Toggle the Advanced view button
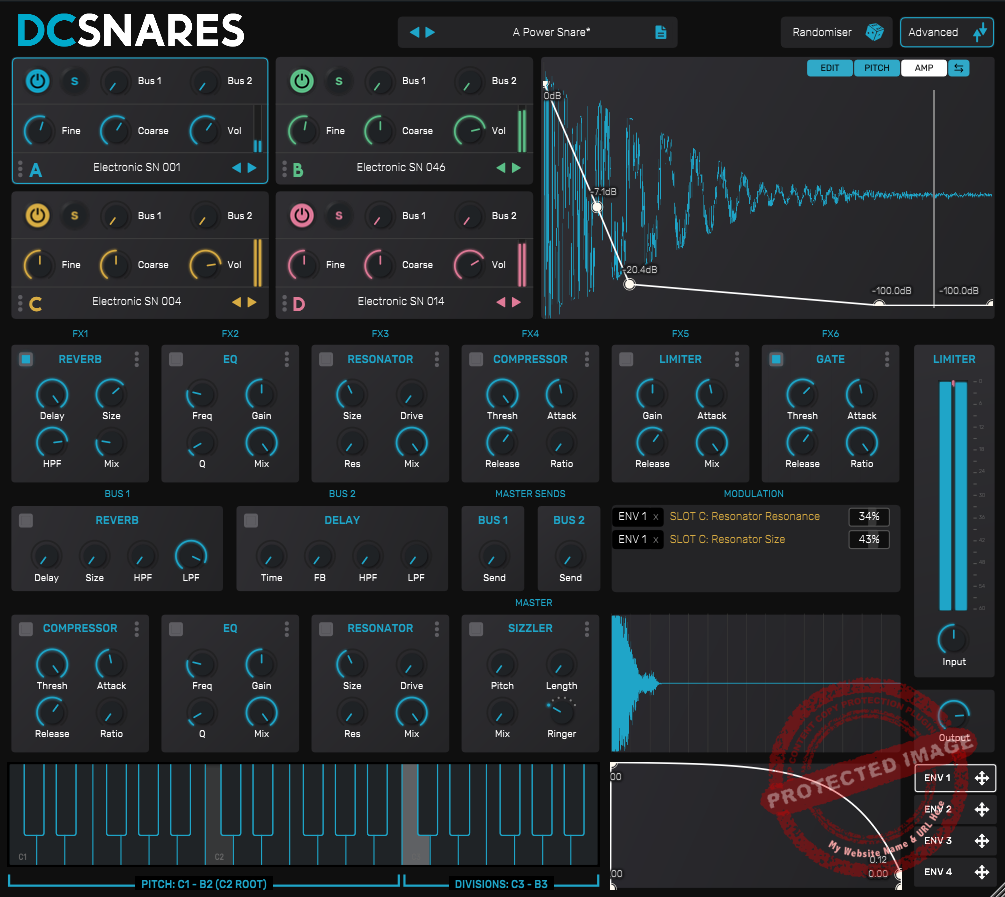This screenshot has height=897, width=1005. [x=947, y=32]
